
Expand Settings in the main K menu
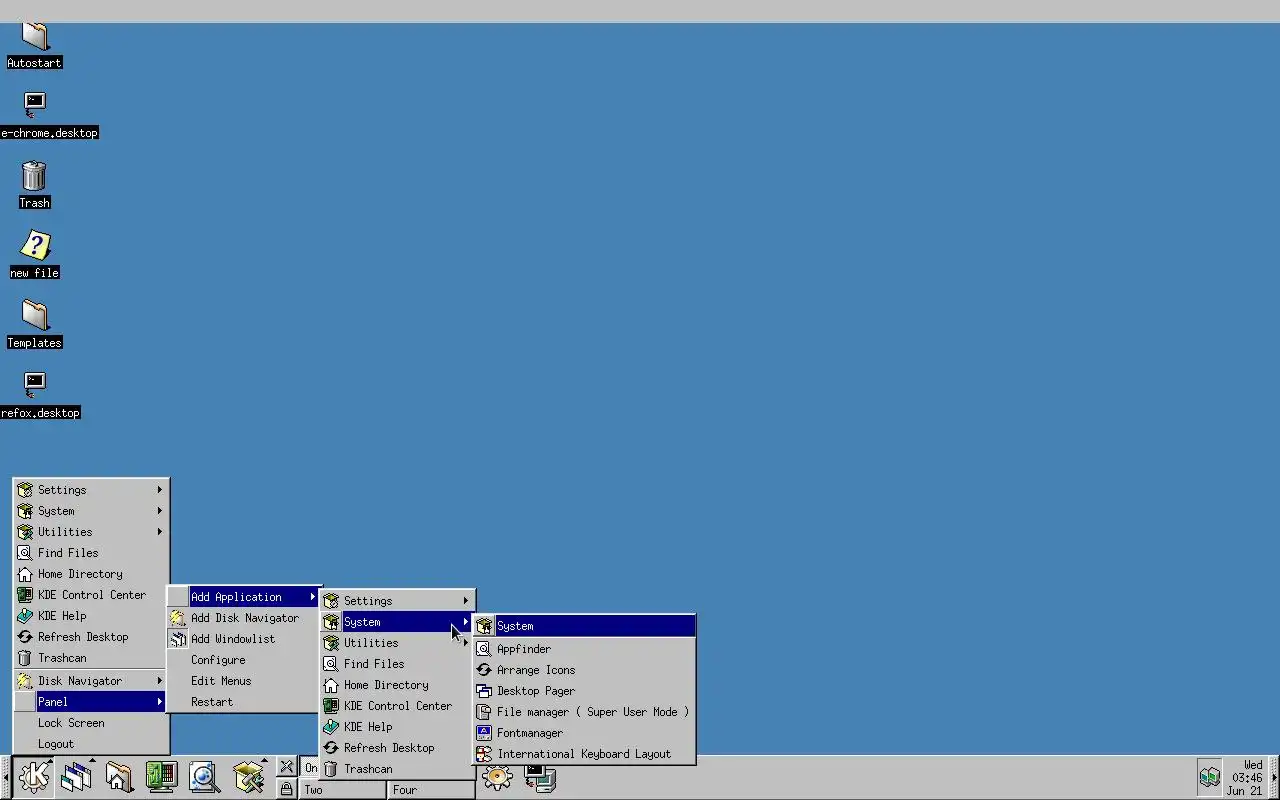pos(91,490)
